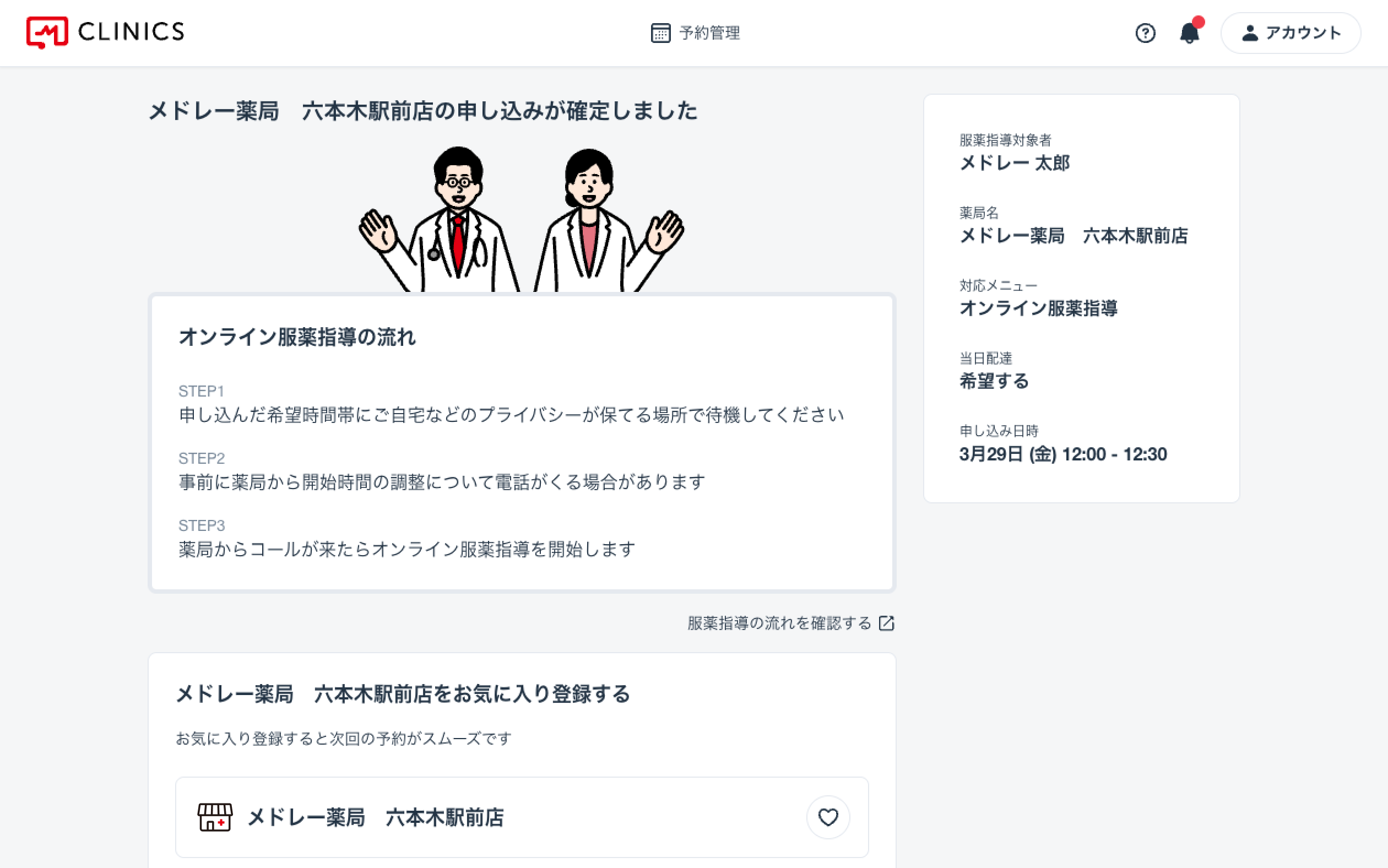The image size is (1388, 868).
Task: Select オンライン服薬指導 menu value
Action: (x=1038, y=308)
